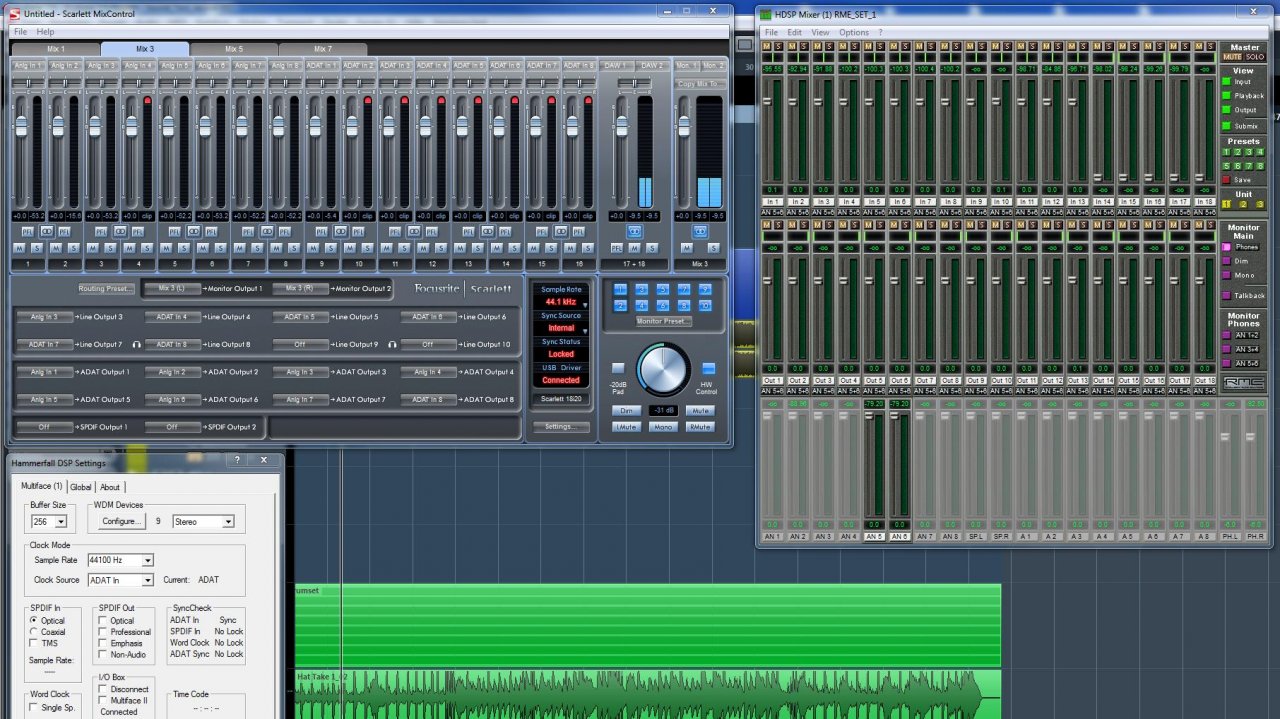The image size is (1280, 719).
Task: Select Coaxial SPDIF In radio button
Action: [34, 632]
